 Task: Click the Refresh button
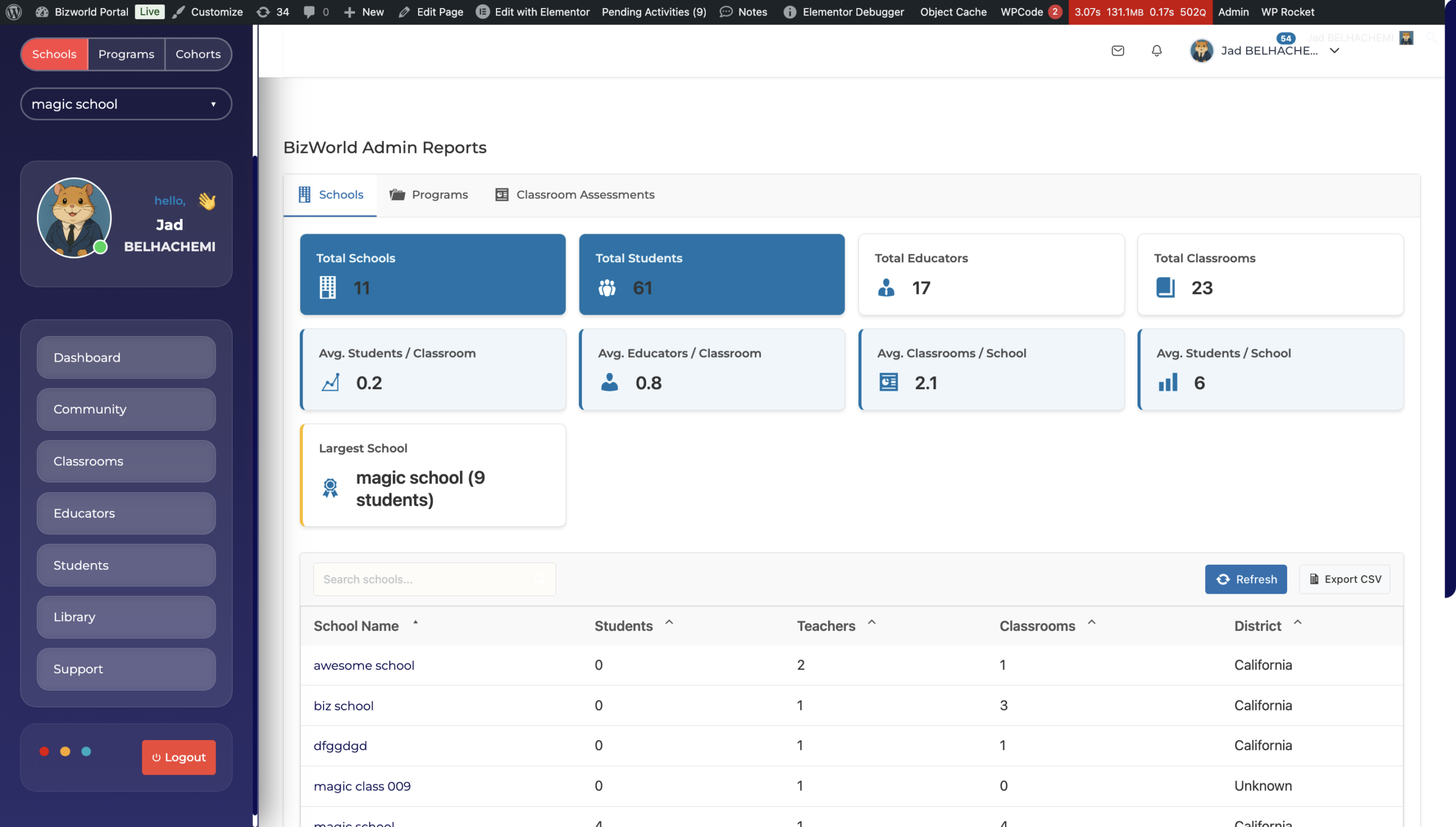pyautogui.click(x=1246, y=579)
